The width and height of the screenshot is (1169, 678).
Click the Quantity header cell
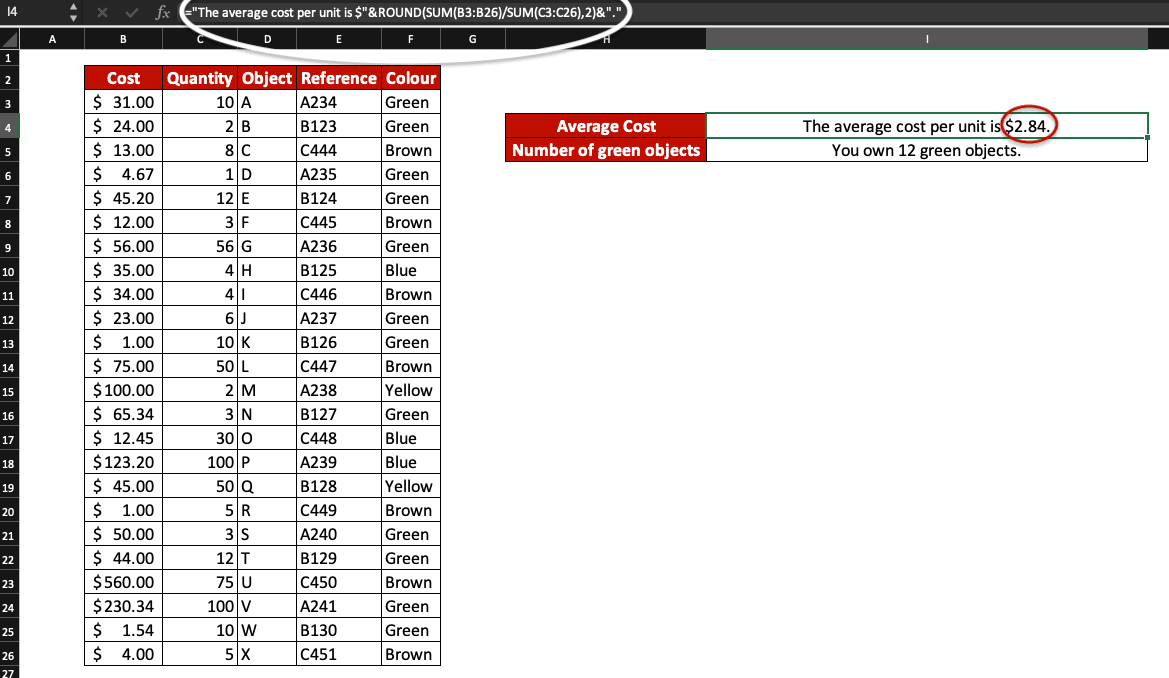pos(199,78)
